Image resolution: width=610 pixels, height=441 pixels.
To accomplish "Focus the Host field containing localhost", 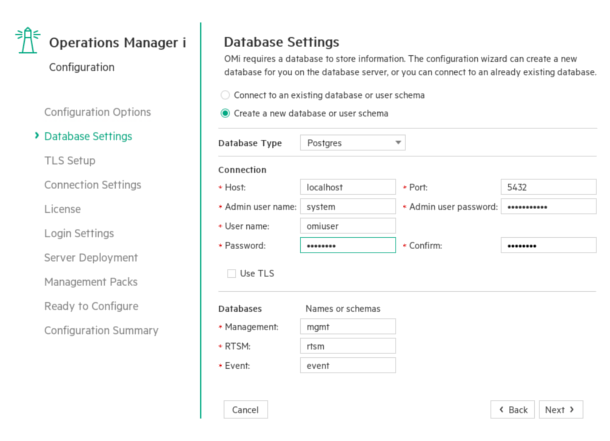I will click(x=348, y=187).
